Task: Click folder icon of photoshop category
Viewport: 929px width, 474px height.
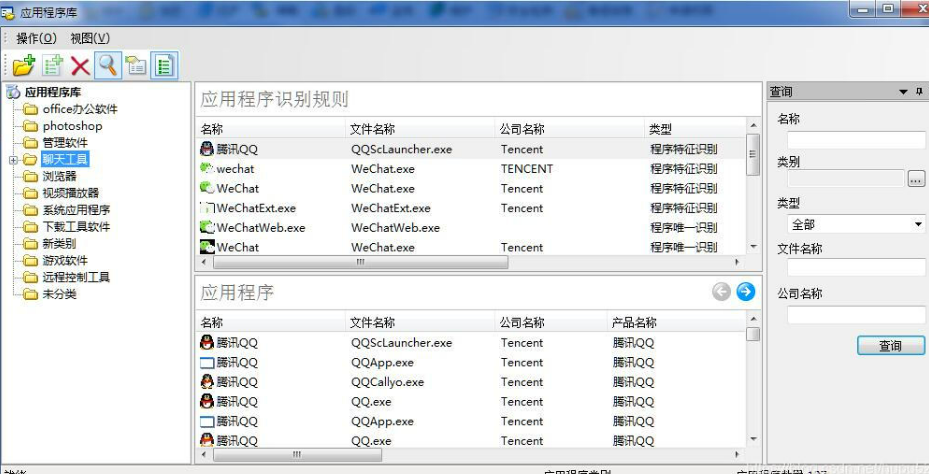Action: [30, 126]
